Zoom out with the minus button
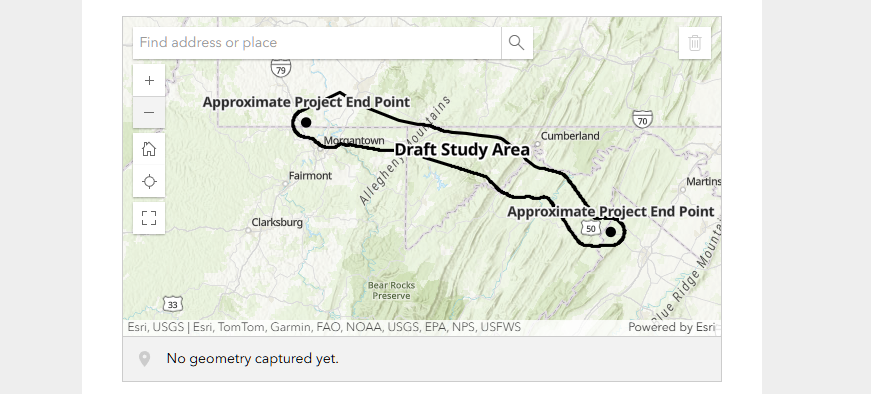871x394 pixels. (149, 112)
